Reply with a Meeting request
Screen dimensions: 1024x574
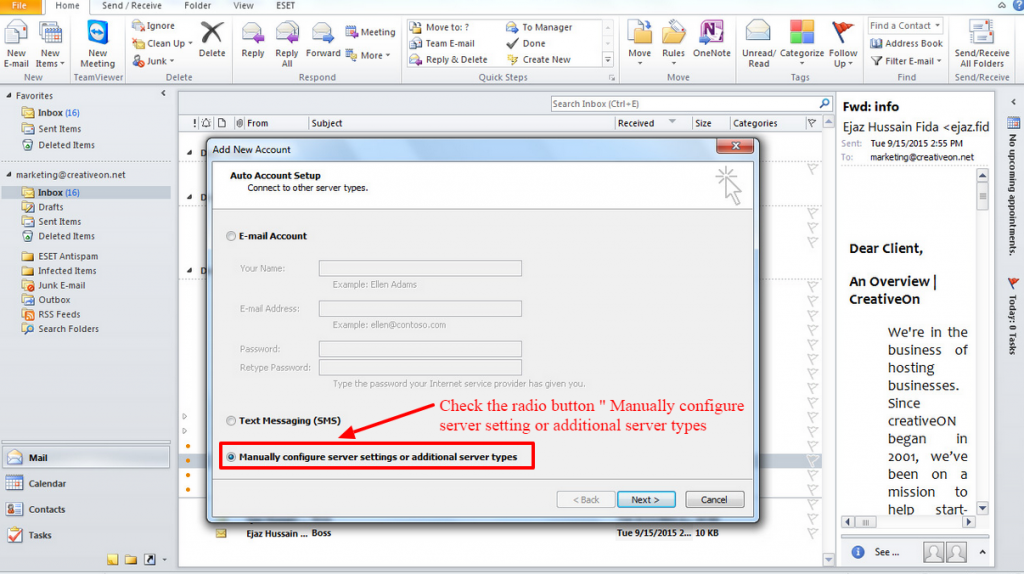point(370,31)
